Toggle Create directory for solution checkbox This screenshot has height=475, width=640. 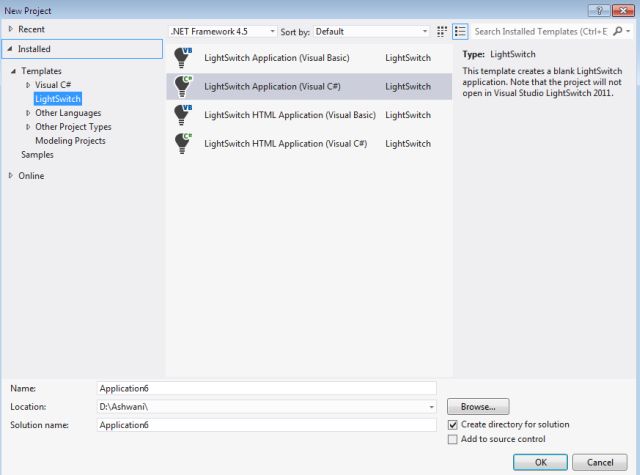point(453,425)
